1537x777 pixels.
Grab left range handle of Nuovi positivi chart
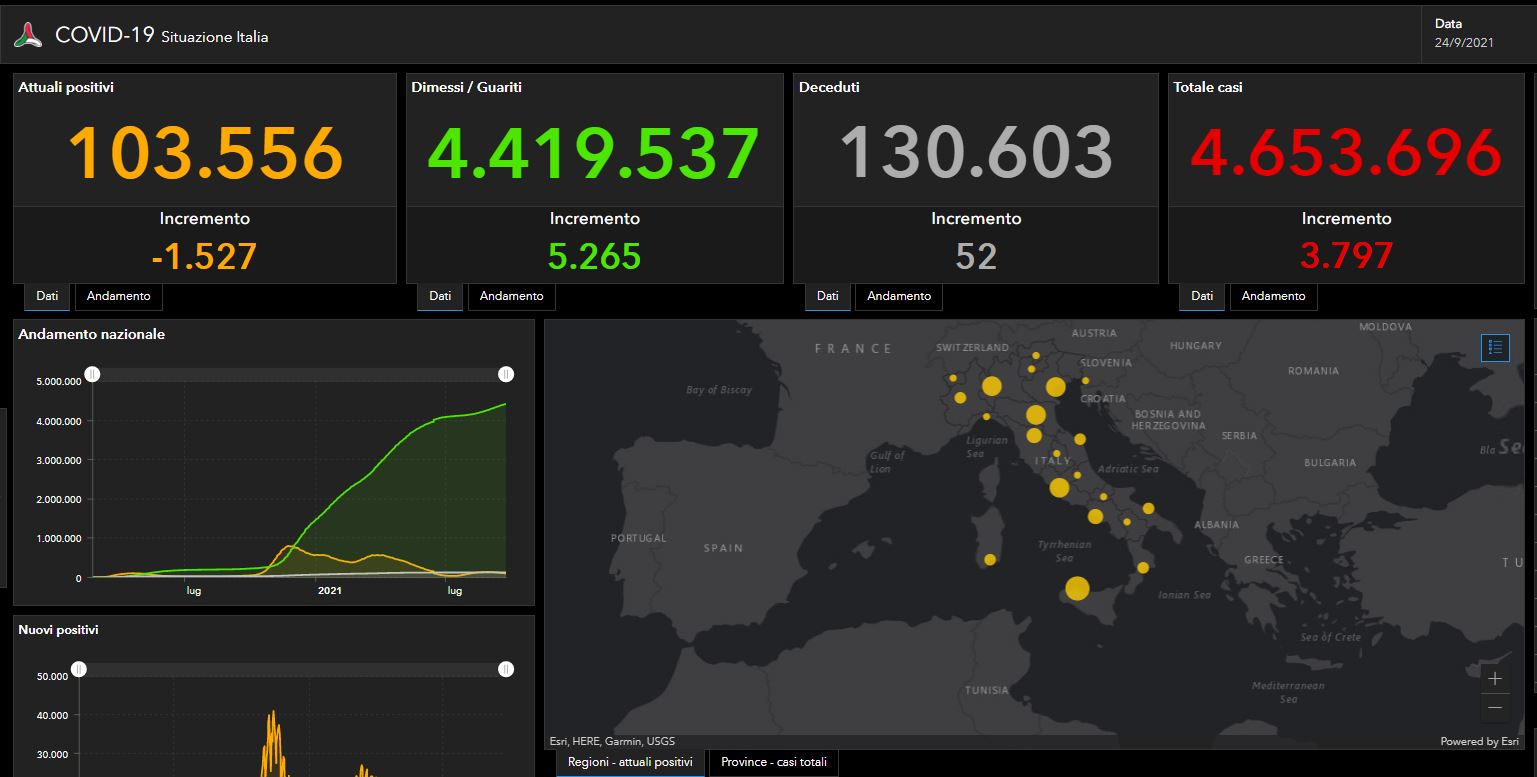click(79, 669)
